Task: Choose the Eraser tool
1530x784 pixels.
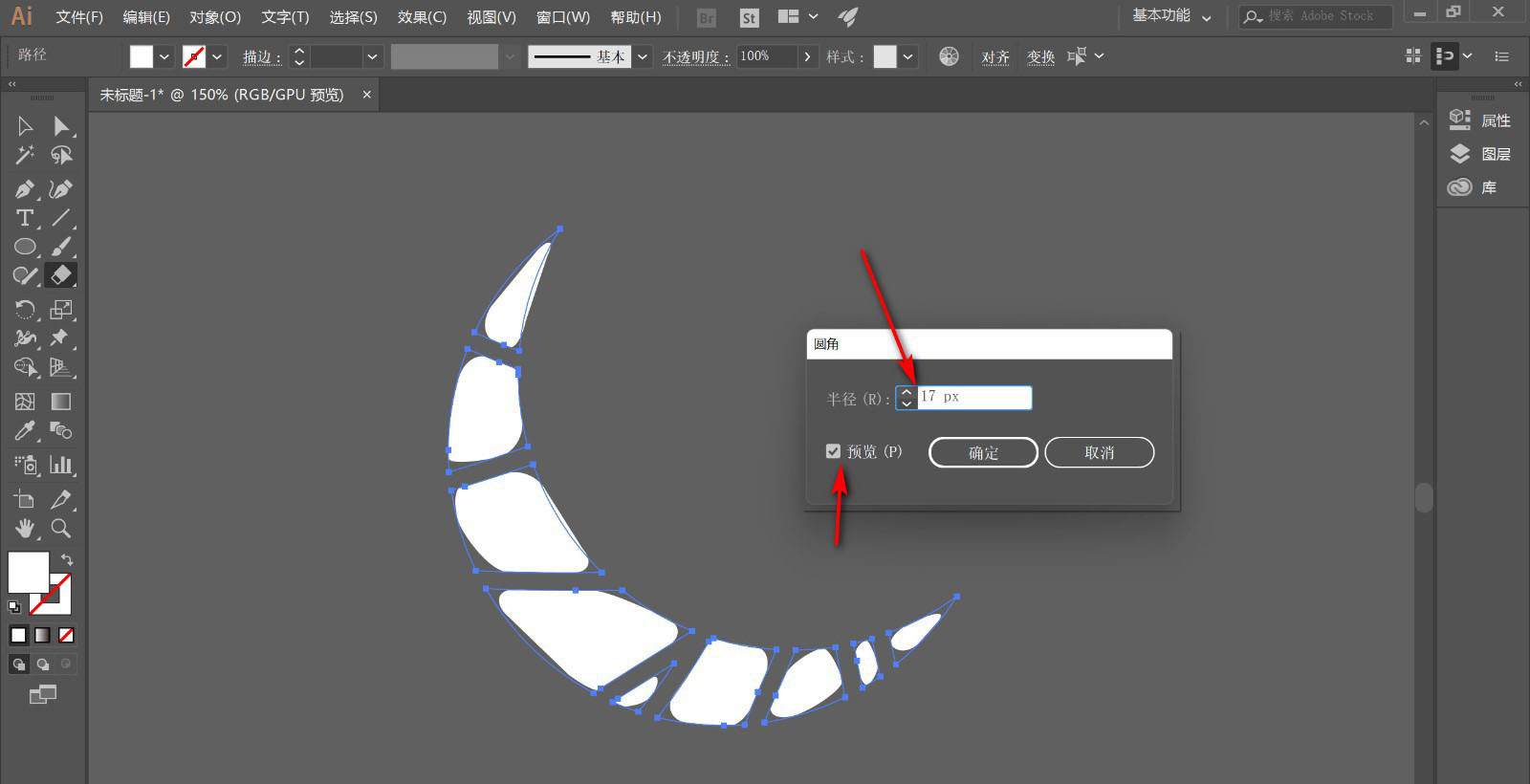Action: pos(61,275)
